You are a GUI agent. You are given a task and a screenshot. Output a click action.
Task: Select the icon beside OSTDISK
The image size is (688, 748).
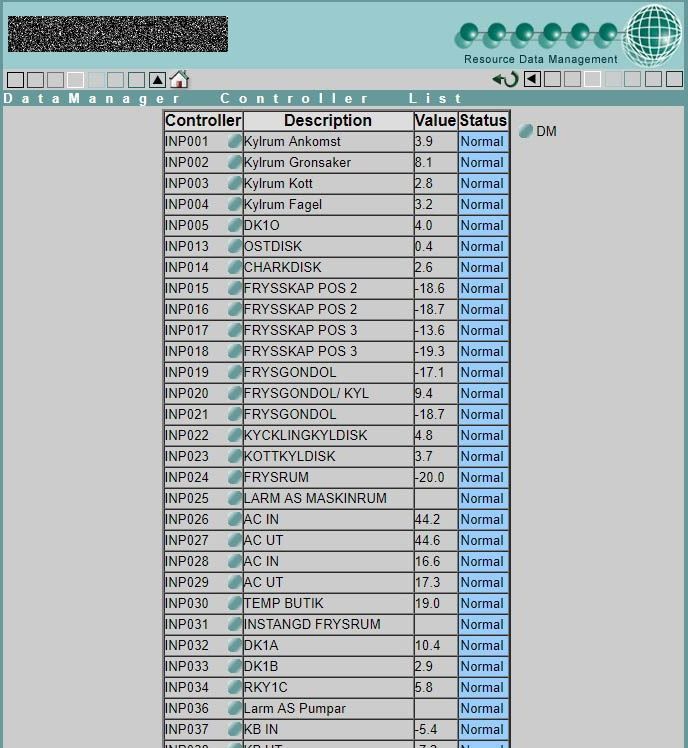pyautogui.click(x=235, y=247)
